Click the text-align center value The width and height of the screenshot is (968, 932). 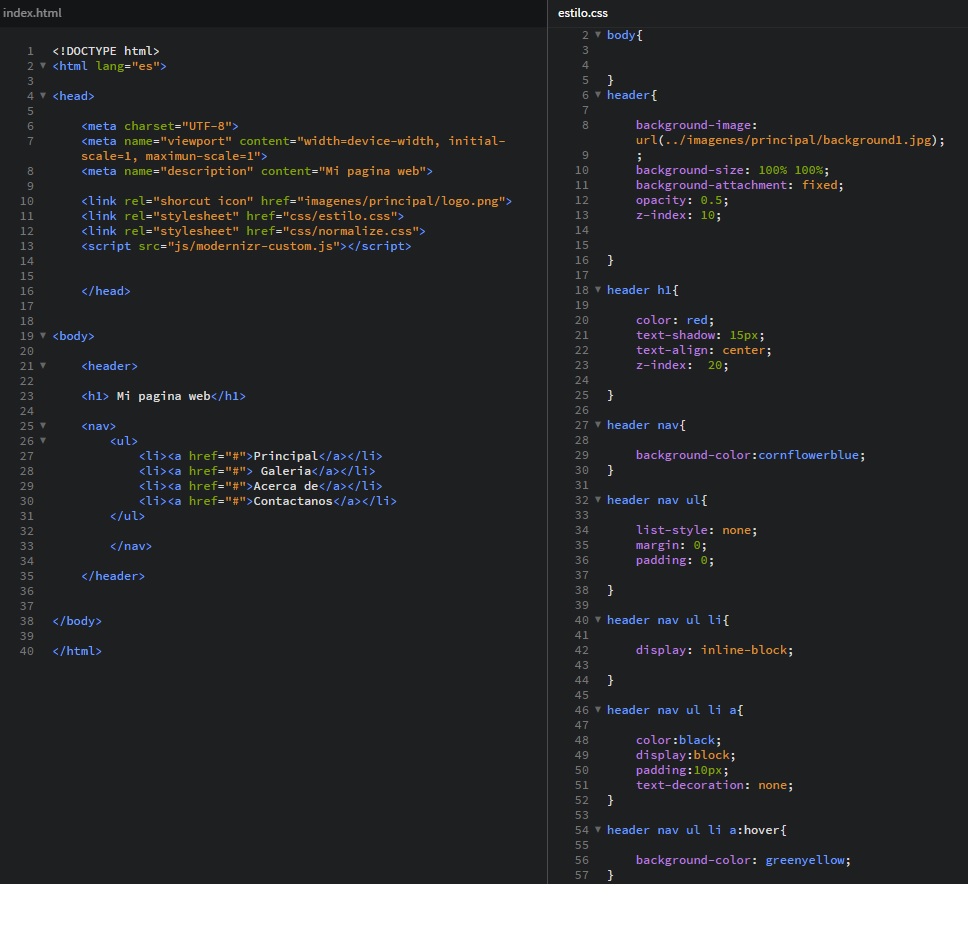point(743,350)
